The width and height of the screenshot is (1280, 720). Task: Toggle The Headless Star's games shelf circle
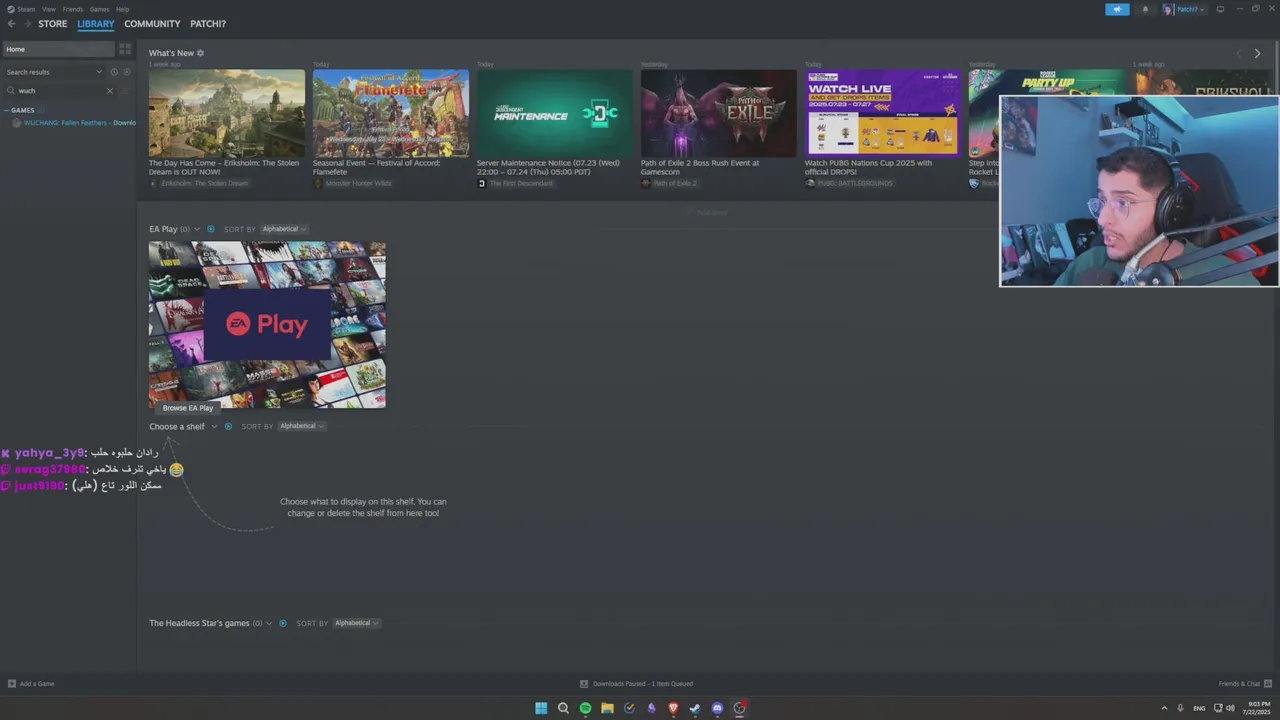point(283,623)
